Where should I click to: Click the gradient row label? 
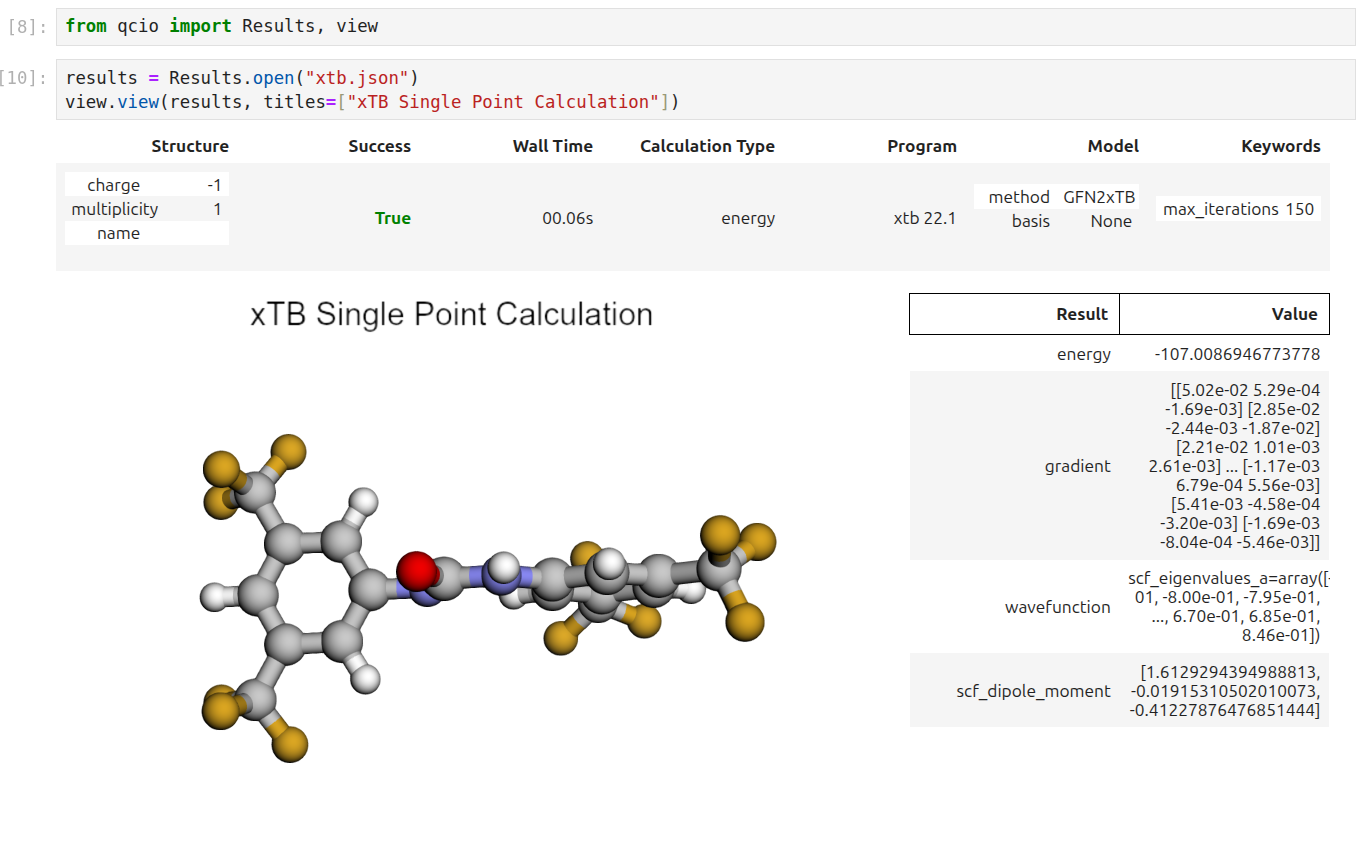(1077, 466)
